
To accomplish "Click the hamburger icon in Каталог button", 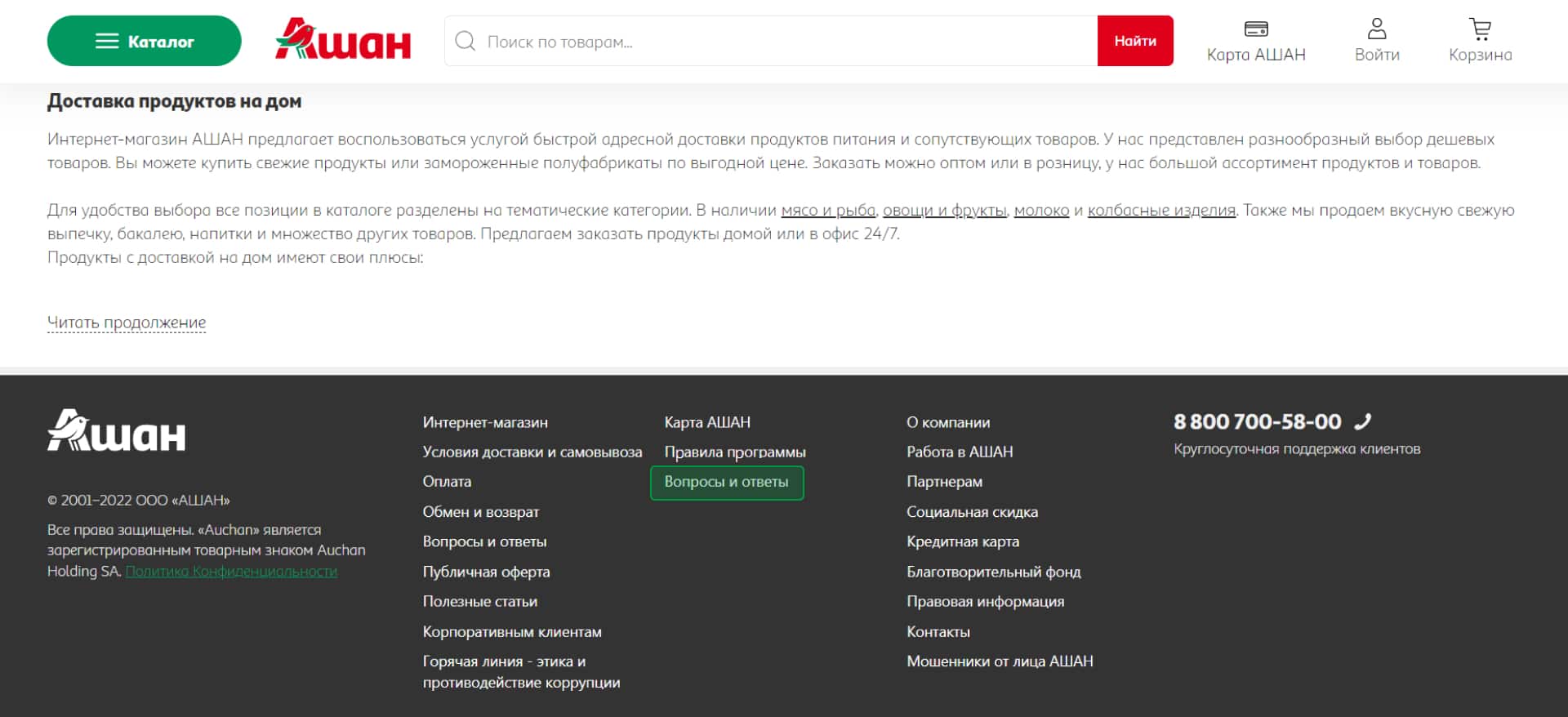I will click(x=107, y=41).
